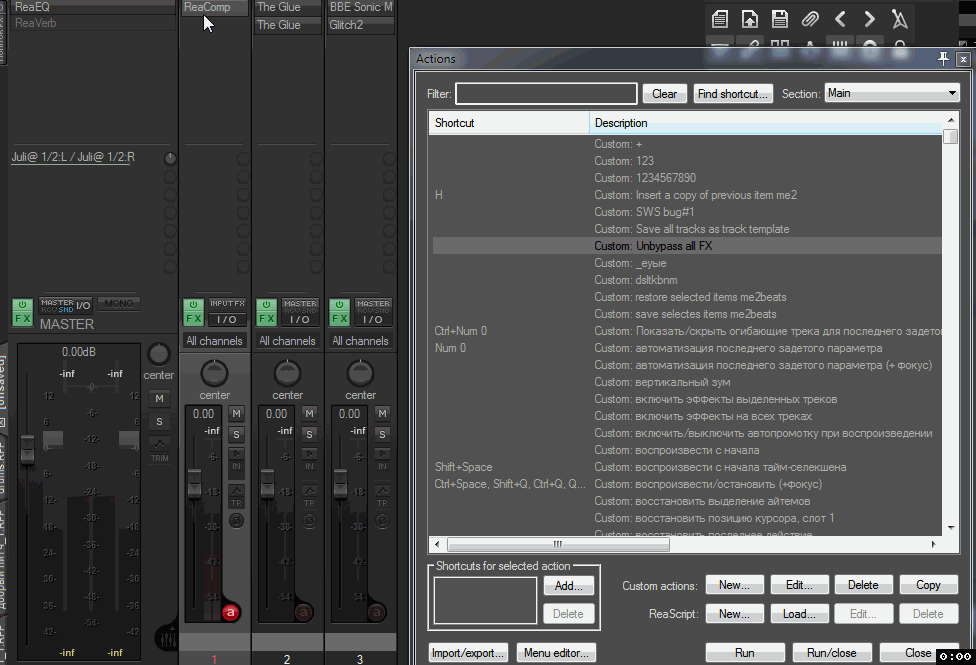Click the New Project toolbar icon

pos(720,19)
